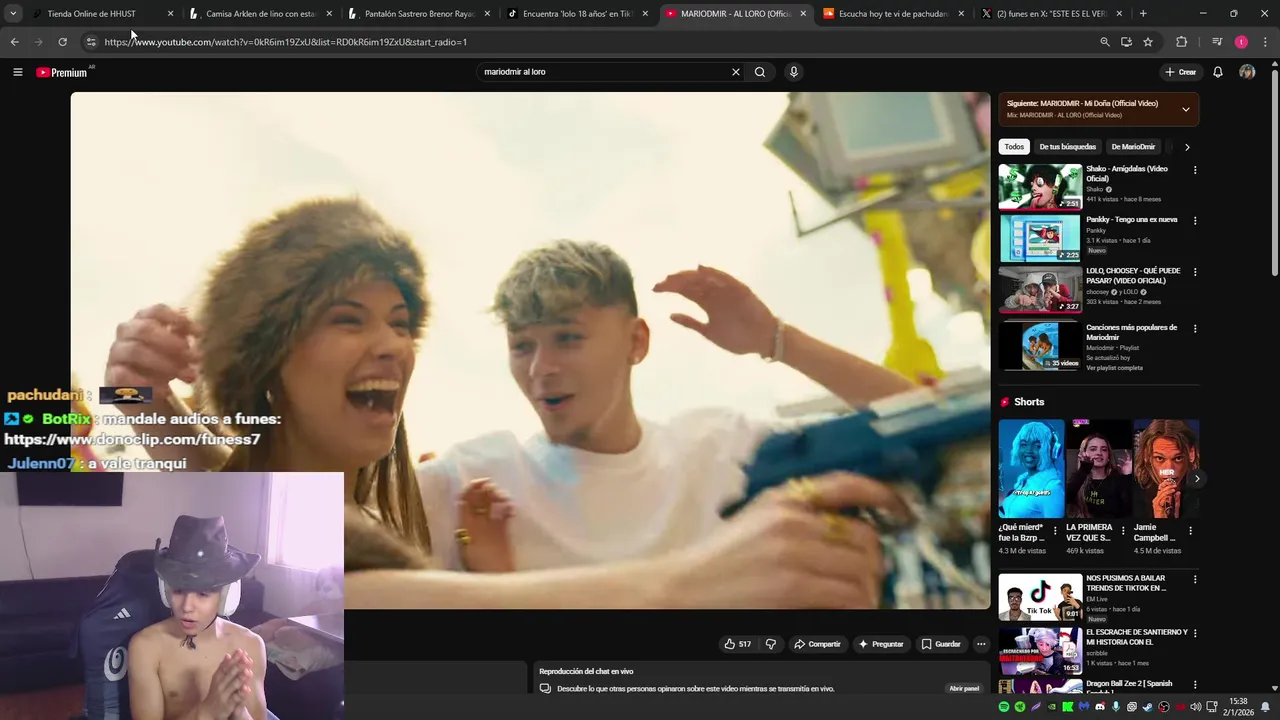Open options for Shako - Amigdalas video

pos(1195,170)
